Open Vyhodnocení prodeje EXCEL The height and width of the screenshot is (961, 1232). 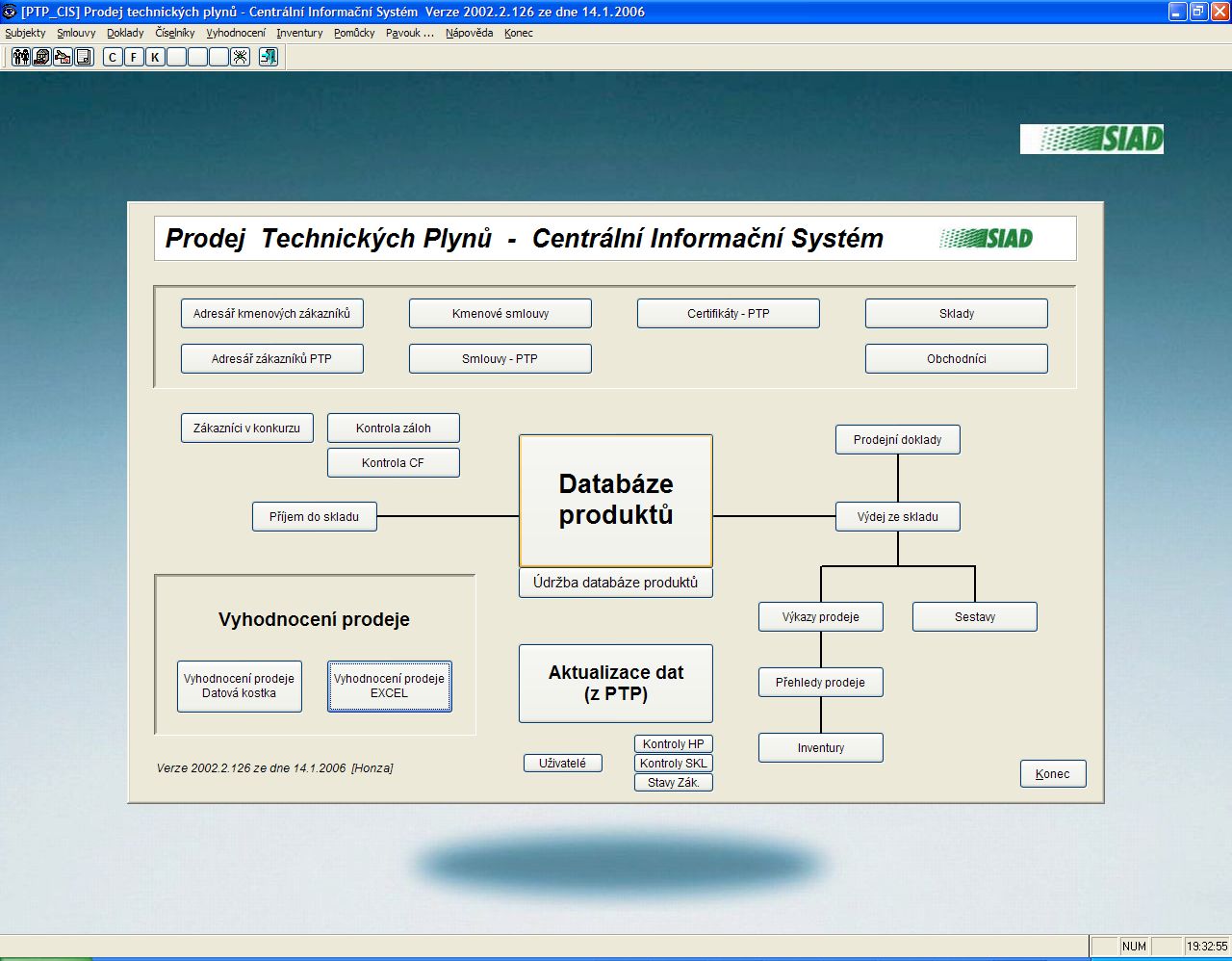pos(390,686)
